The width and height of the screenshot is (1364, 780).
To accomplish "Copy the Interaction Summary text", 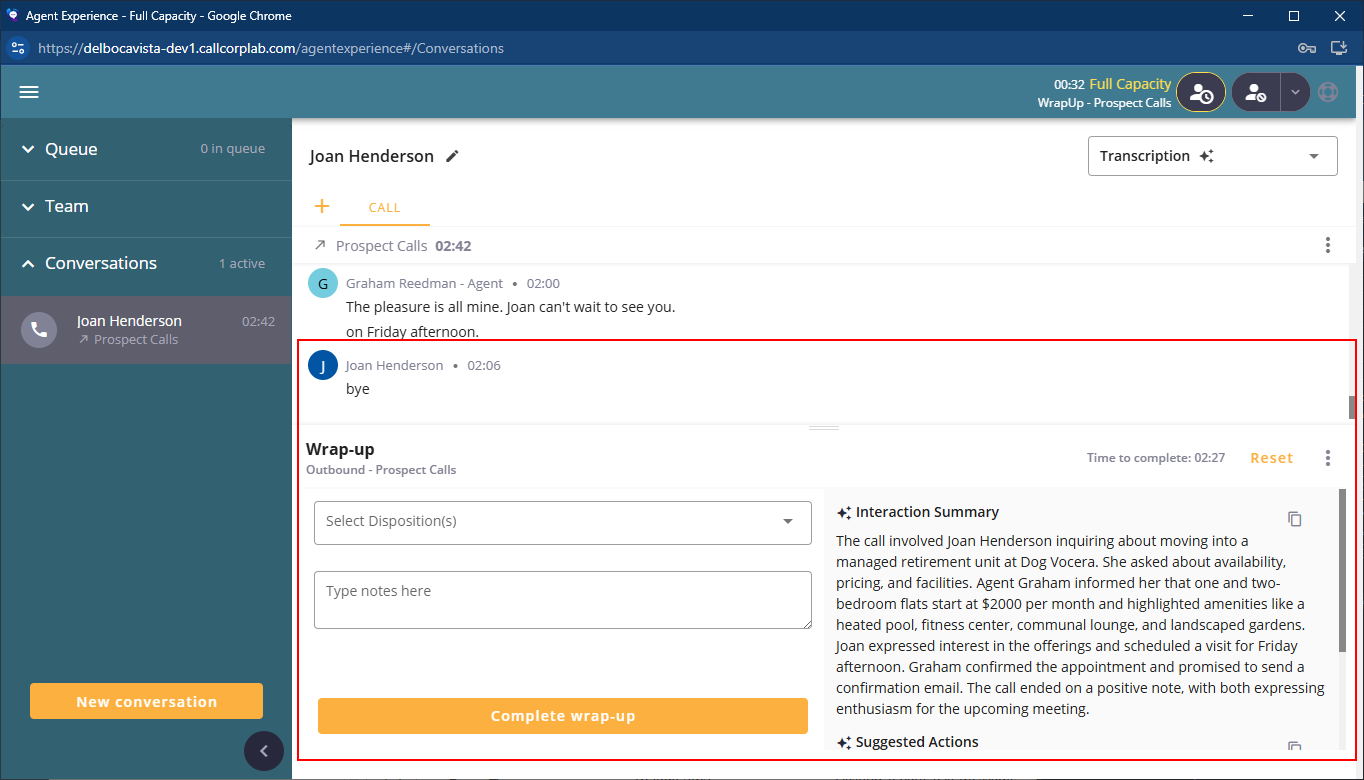I will point(1295,519).
